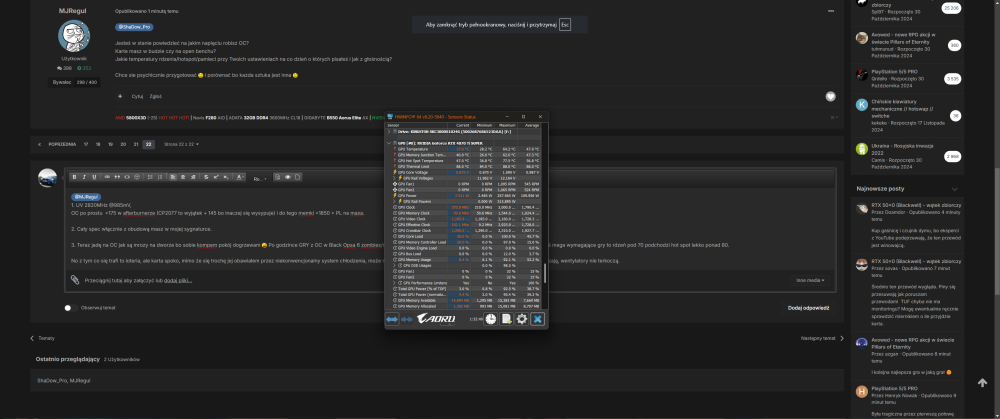Open MJRegul's avatar image
This screenshot has height=419, width=1000.
(74, 36)
